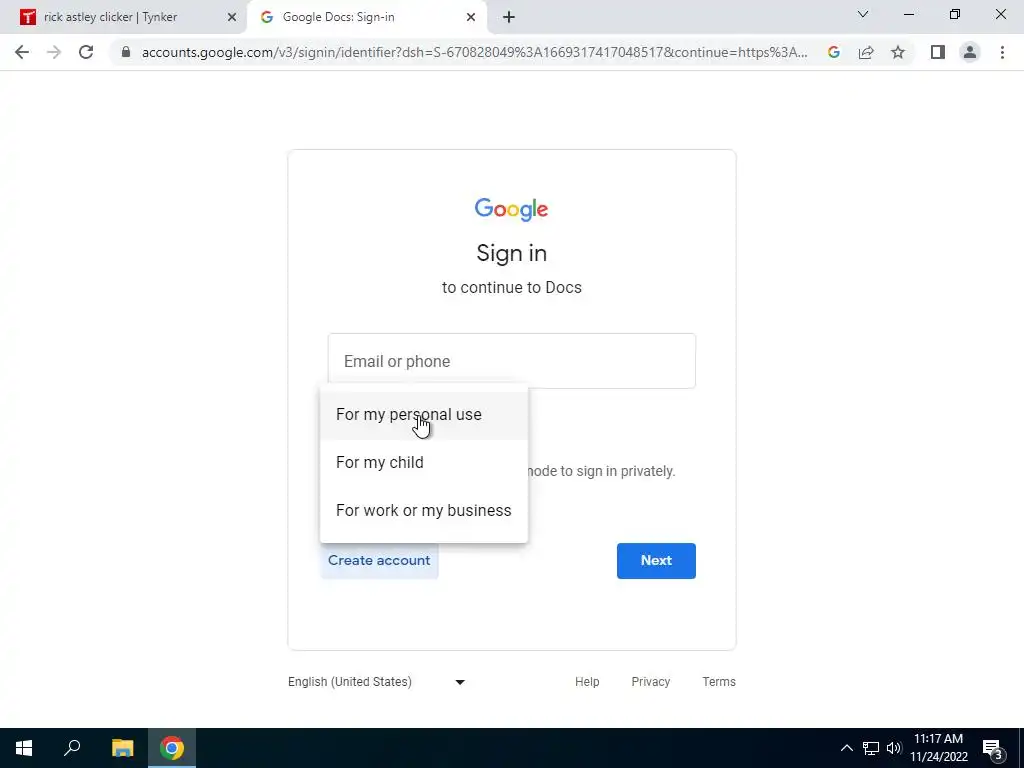Open File Explorer from the taskbar
1024x768 pixels.
pyautogui.click(x=122, y=748)
